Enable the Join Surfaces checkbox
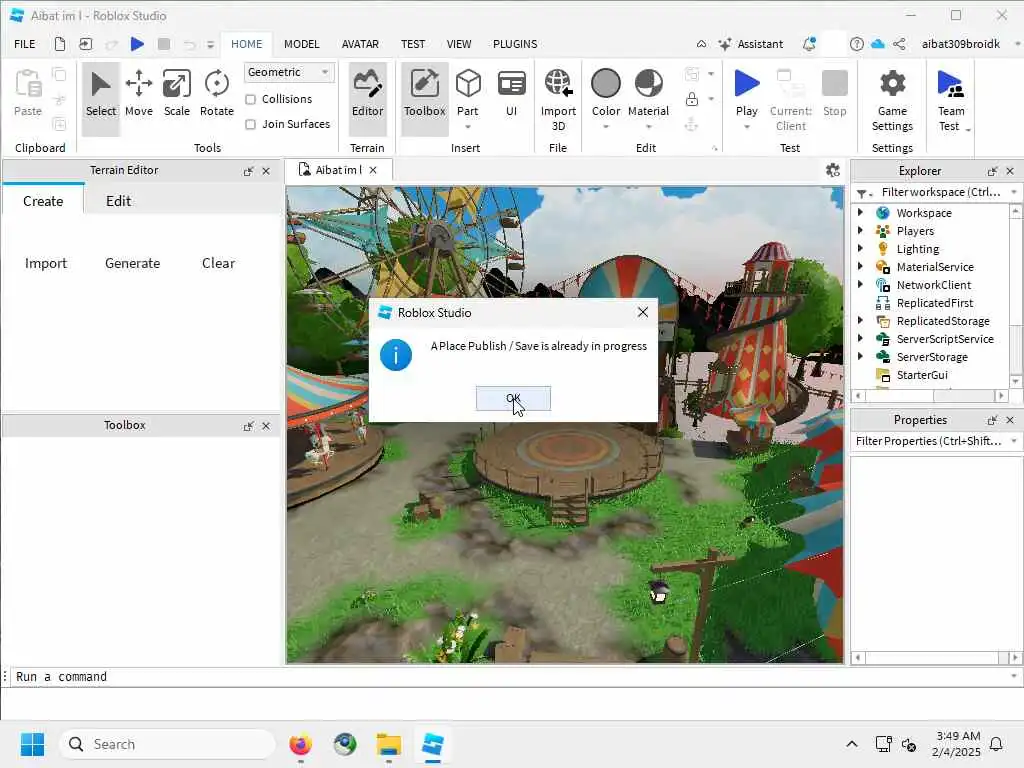1024x768 pixels. 250,124
